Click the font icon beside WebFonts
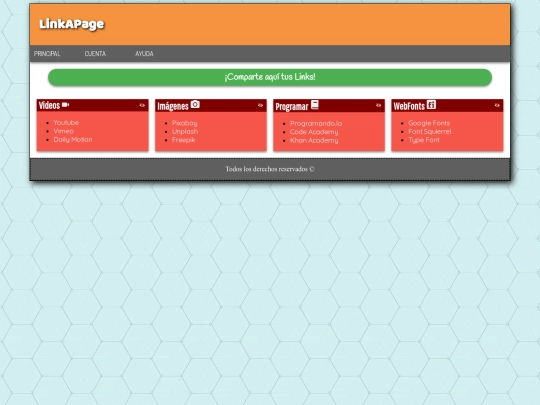The height and width of the screenshot is (405, 540). click(431, 105)
